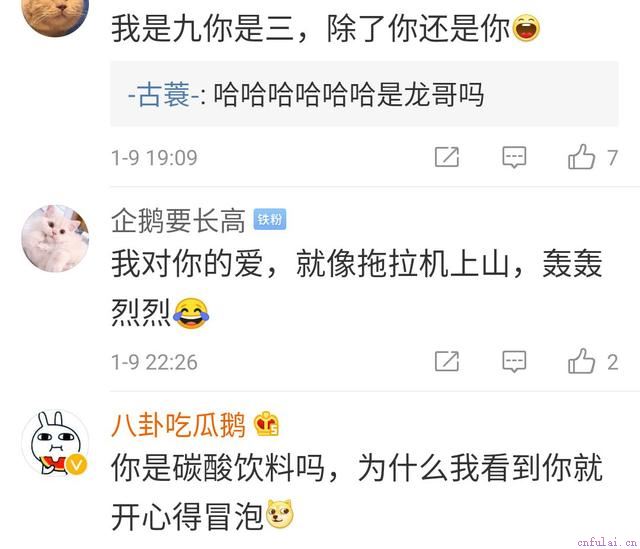Tap the 1-9 22:26 timestamp
This screenshot has width=640, height=549.
tap(155, 362)
